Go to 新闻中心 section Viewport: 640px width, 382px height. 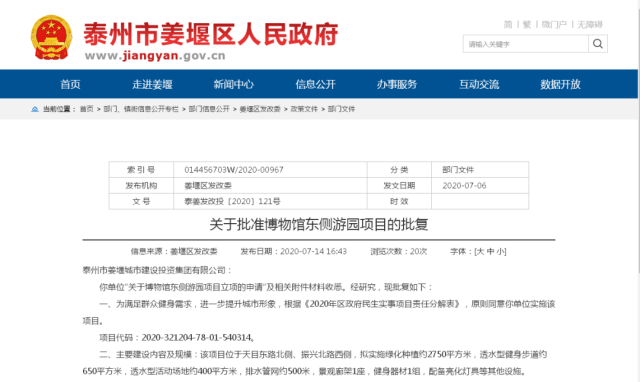234,84
